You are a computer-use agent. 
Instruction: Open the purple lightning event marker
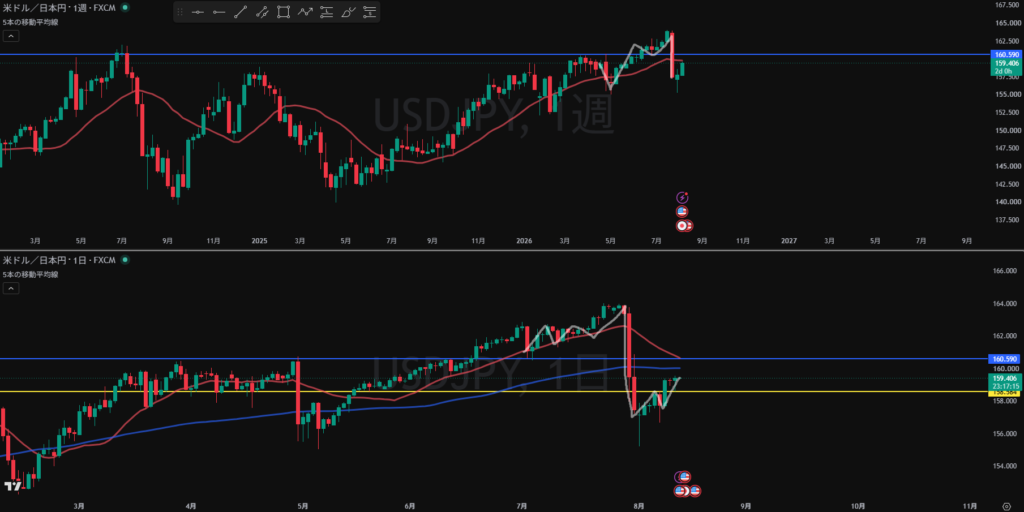(x=682, y=197)
